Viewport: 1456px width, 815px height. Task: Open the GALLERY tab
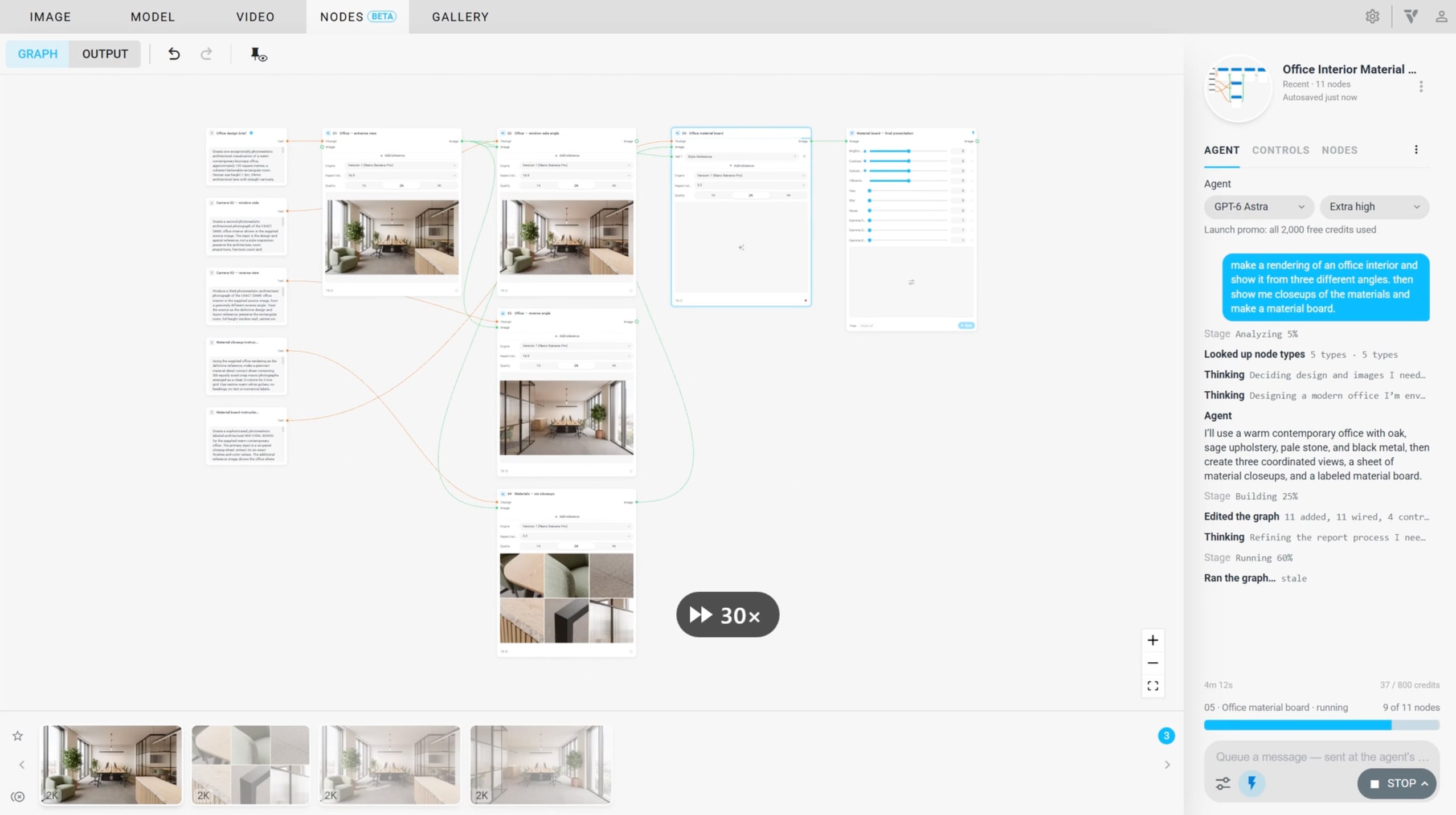tap(460, 17)
